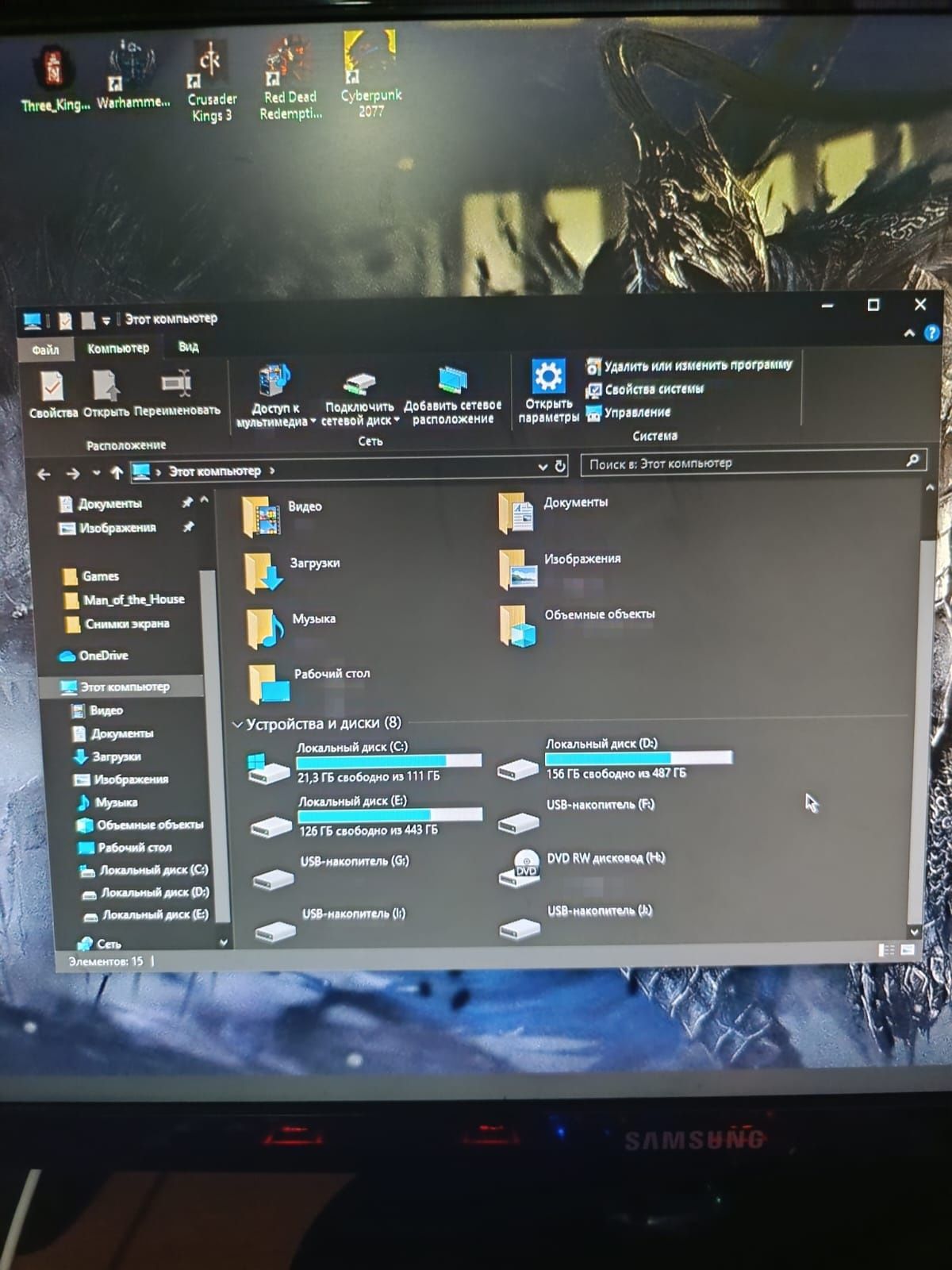
Task: Go forward using the forward arrow
Action: 73,474
